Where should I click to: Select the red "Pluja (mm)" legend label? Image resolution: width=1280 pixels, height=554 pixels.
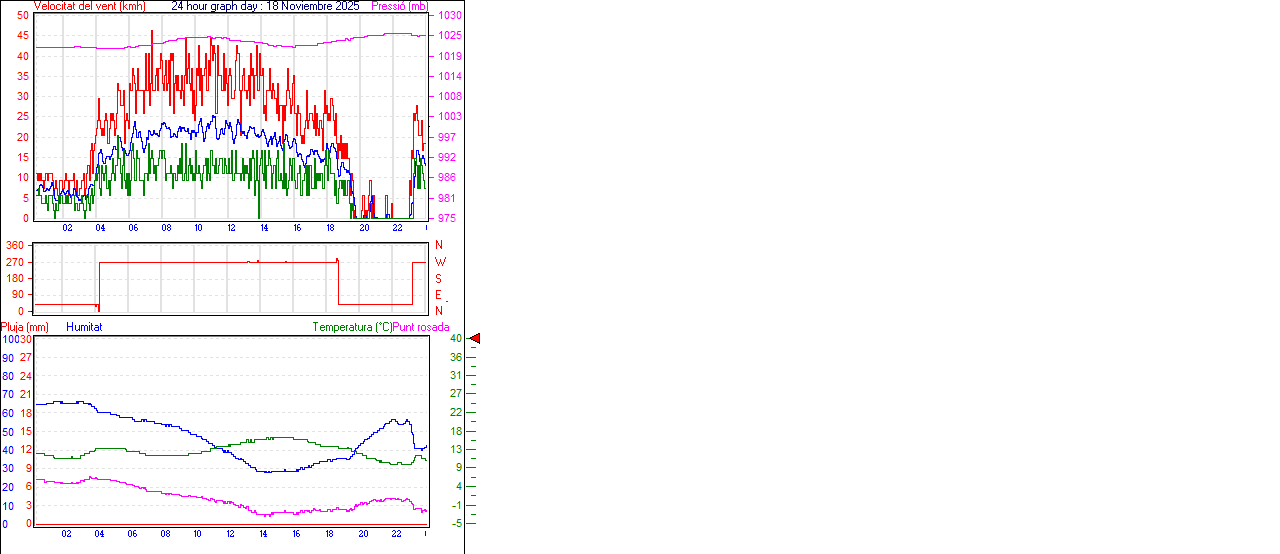25,327
